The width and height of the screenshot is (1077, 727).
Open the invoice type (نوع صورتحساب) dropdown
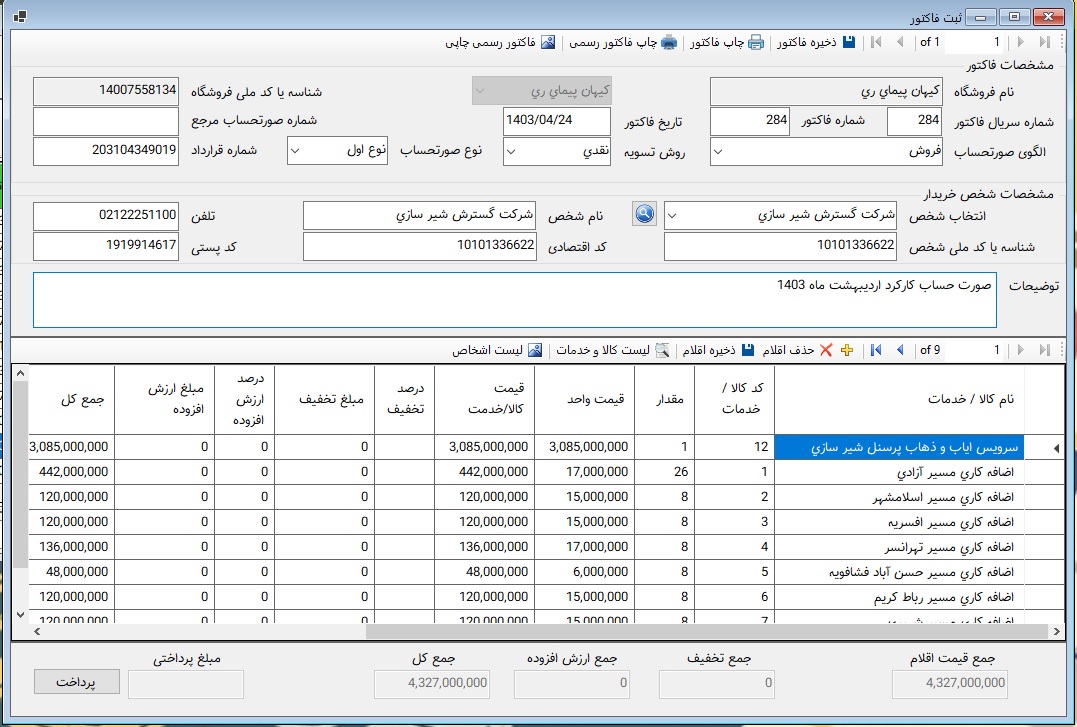[x=296, y=151]
